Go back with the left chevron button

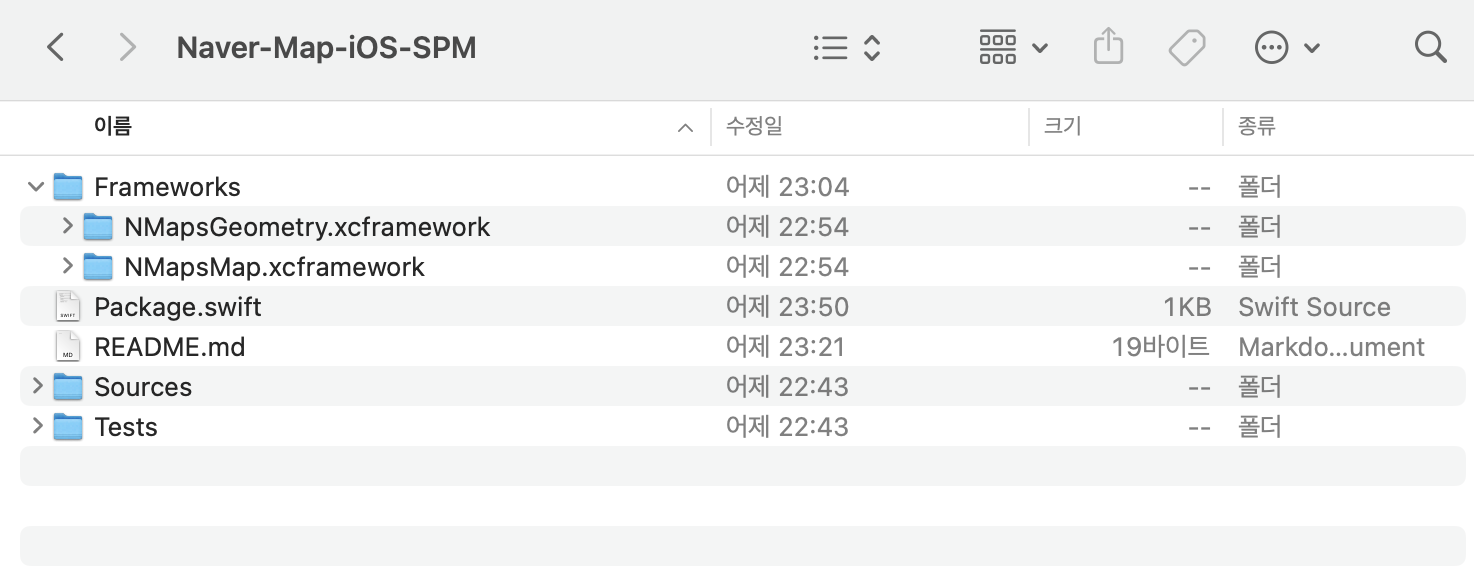tap(56, 47)
